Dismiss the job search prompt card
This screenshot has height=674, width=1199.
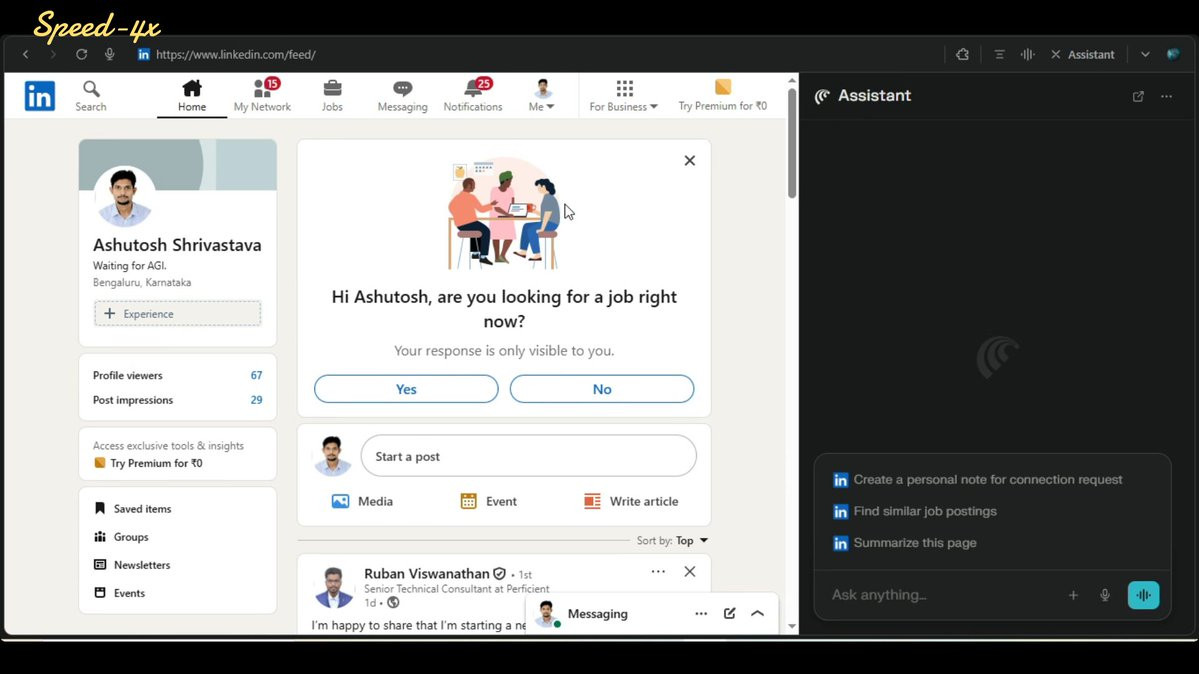coord(690,161)
